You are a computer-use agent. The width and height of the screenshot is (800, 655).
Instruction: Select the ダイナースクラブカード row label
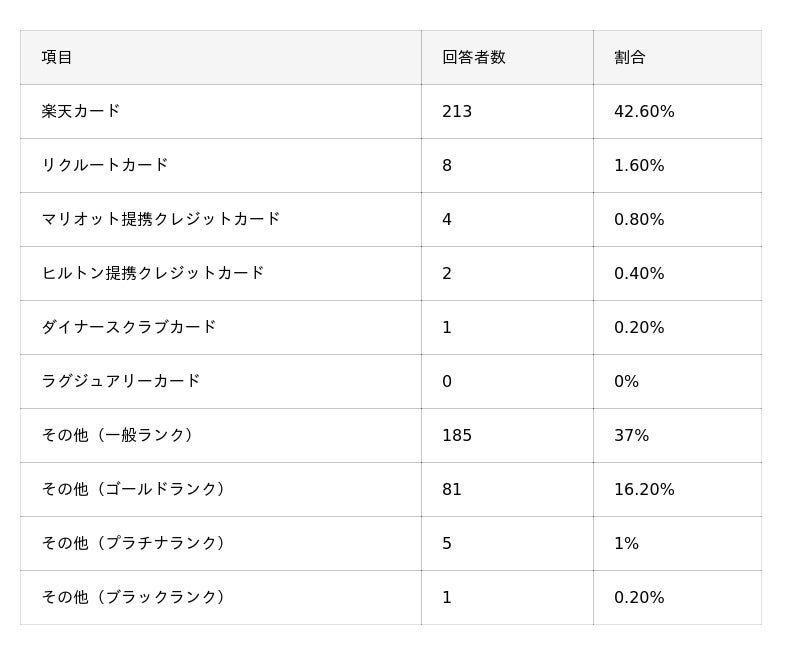[129, 327]
